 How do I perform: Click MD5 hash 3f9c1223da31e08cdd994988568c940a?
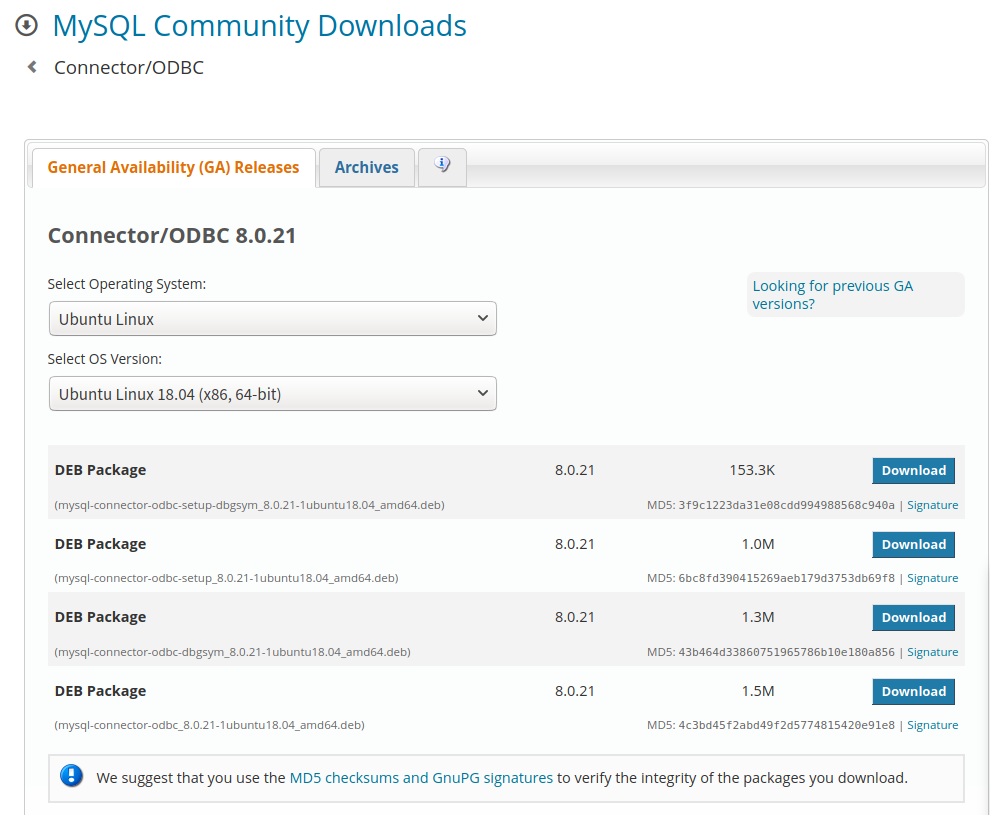[786, 505]
